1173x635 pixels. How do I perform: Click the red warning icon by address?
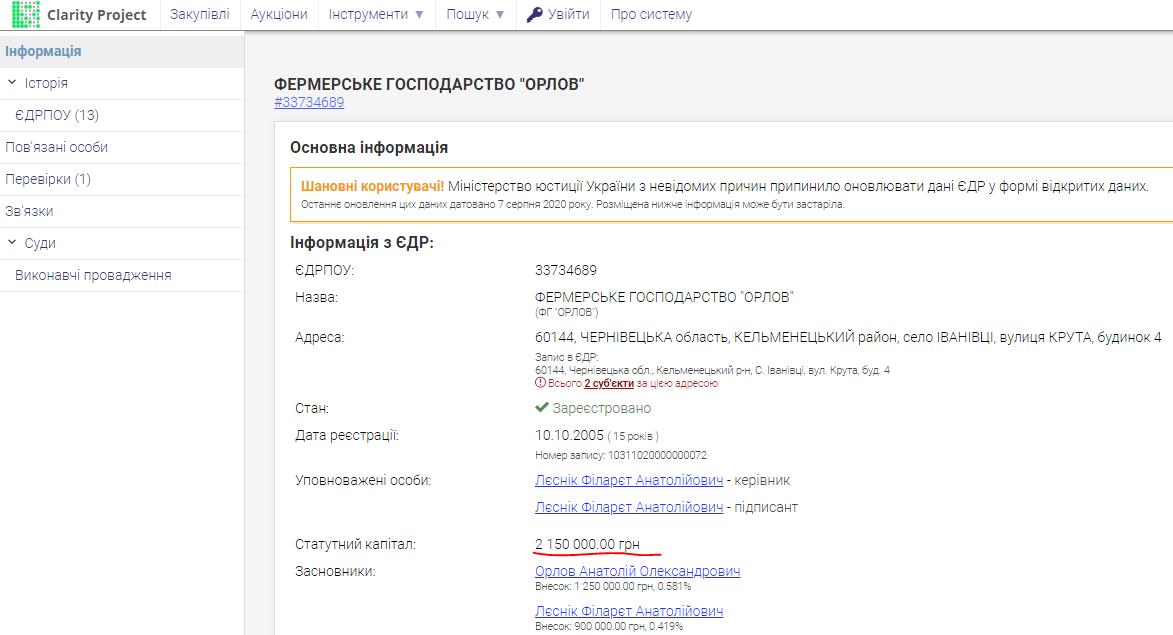tap(540, 383)
